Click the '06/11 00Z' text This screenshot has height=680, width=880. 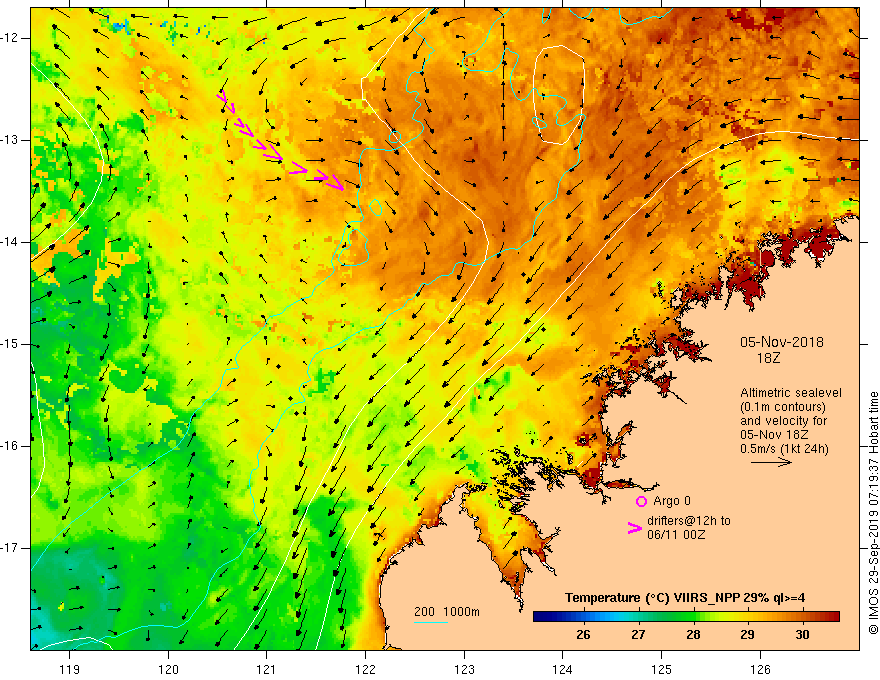coord(676,535)
